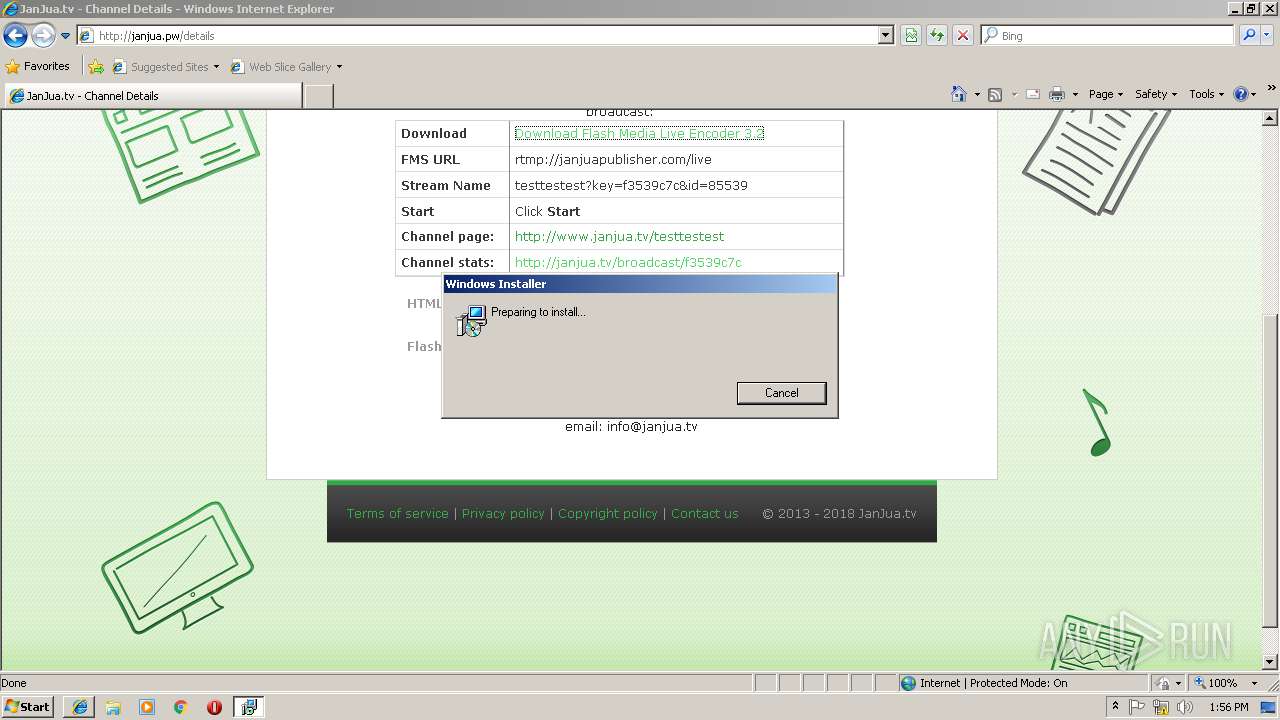Open Suggested Sites link
Viewport: 1280px width, 720px height.
(165, 67)
